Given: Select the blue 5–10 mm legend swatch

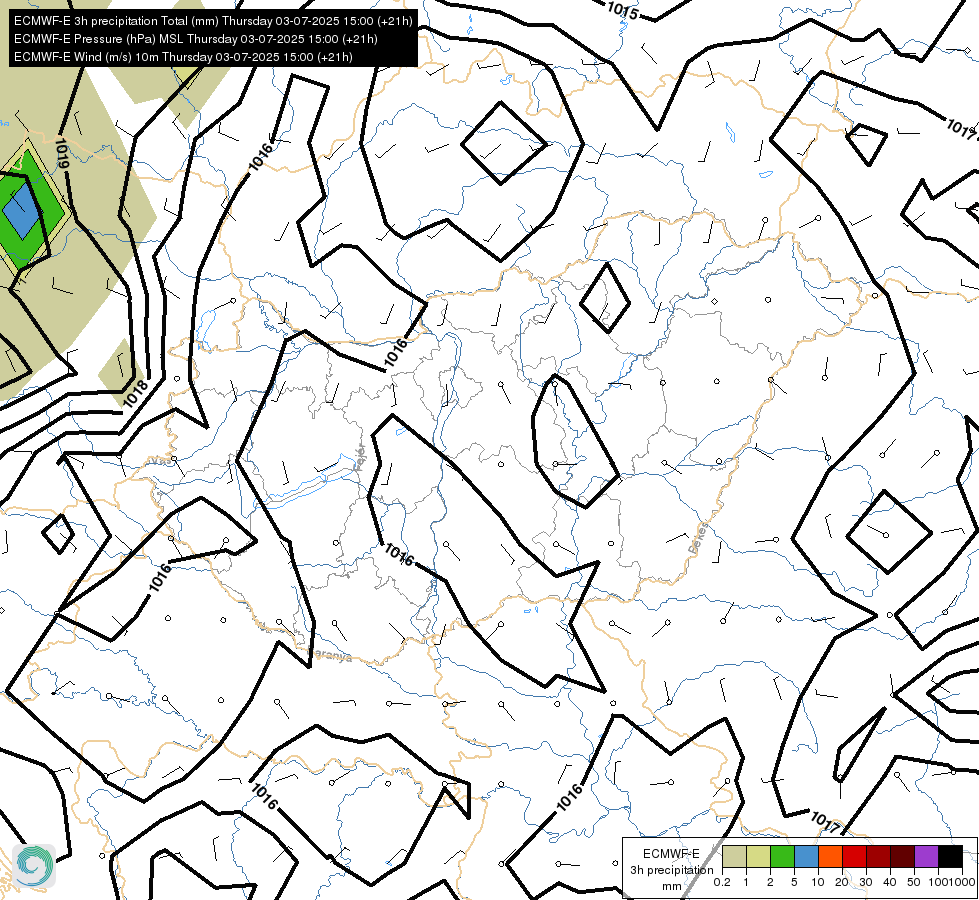Looking at the screenshot, I should pyautogui.click(x=806, y=857).
